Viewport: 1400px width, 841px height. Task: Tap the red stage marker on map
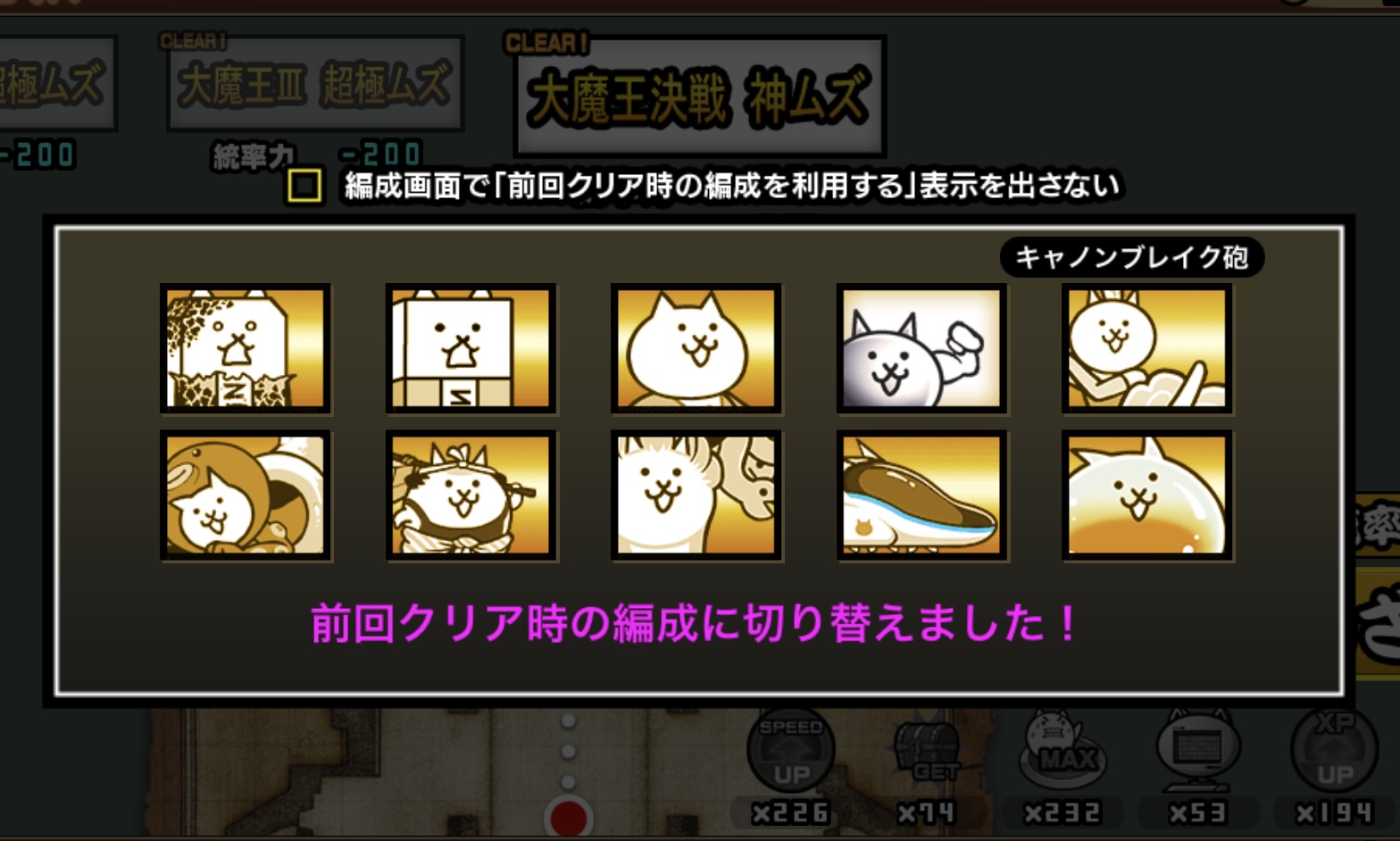pos(569,816)
